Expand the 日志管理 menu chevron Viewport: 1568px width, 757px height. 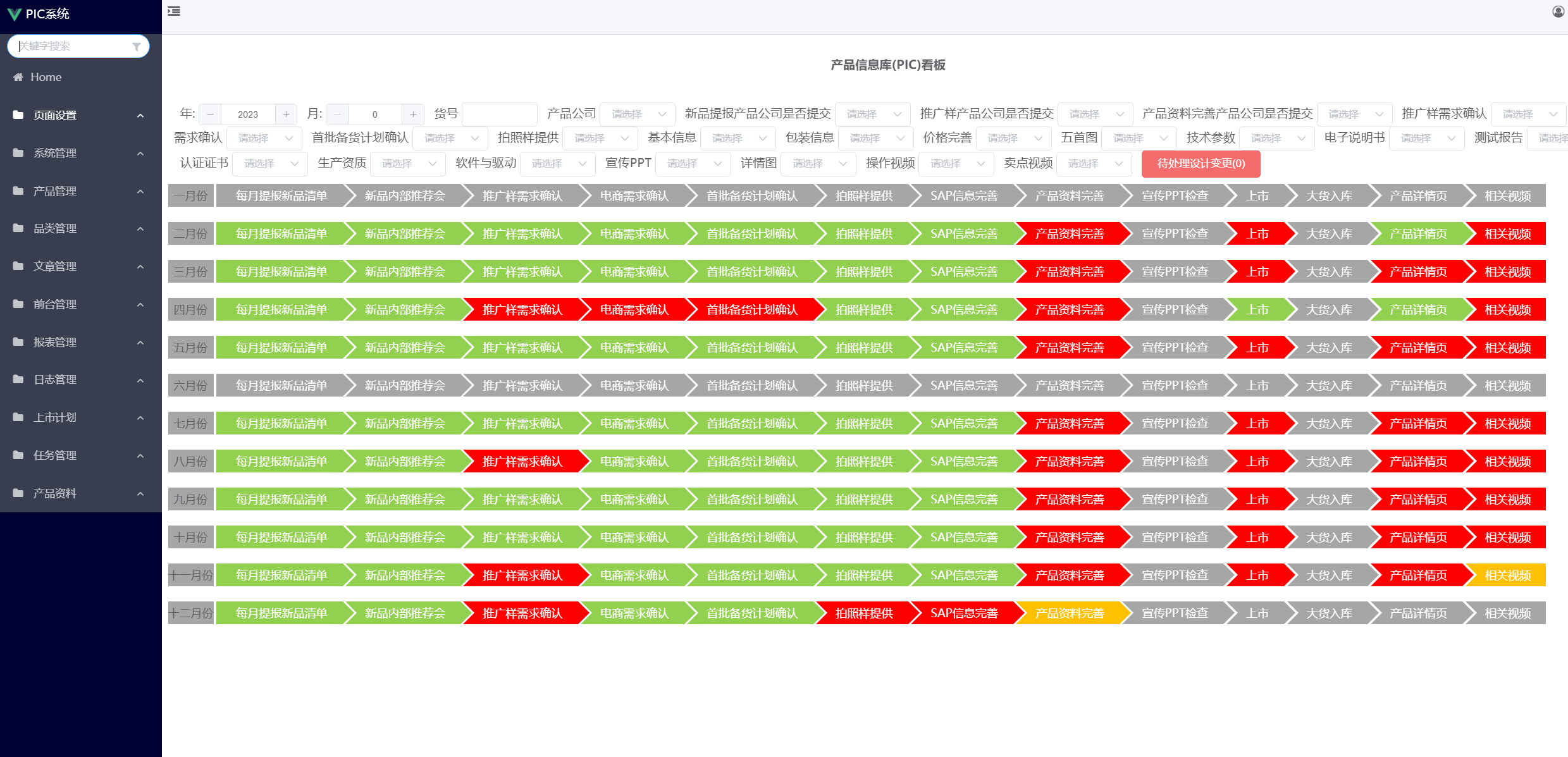[x=140, y=381]
